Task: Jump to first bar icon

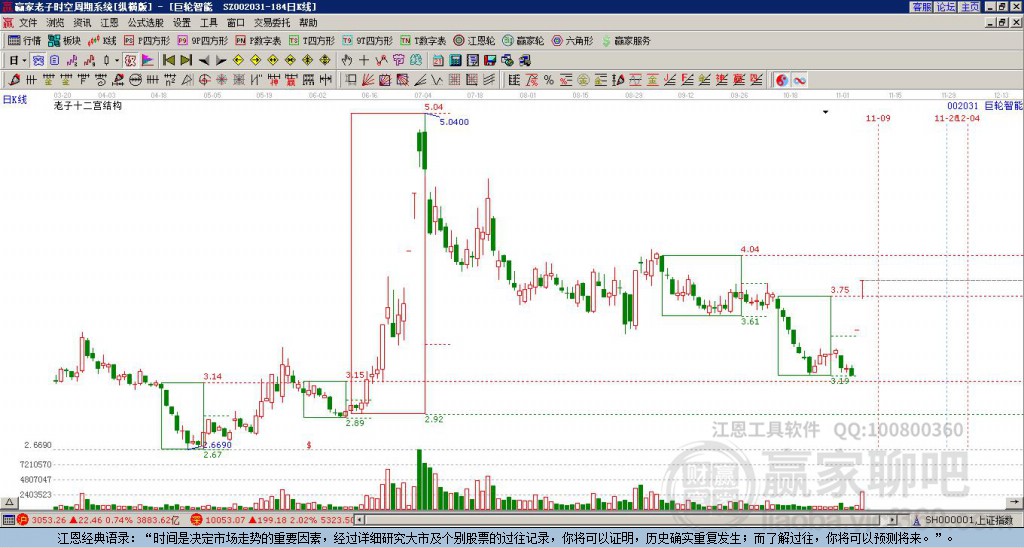Action: [x=168, y=60]
